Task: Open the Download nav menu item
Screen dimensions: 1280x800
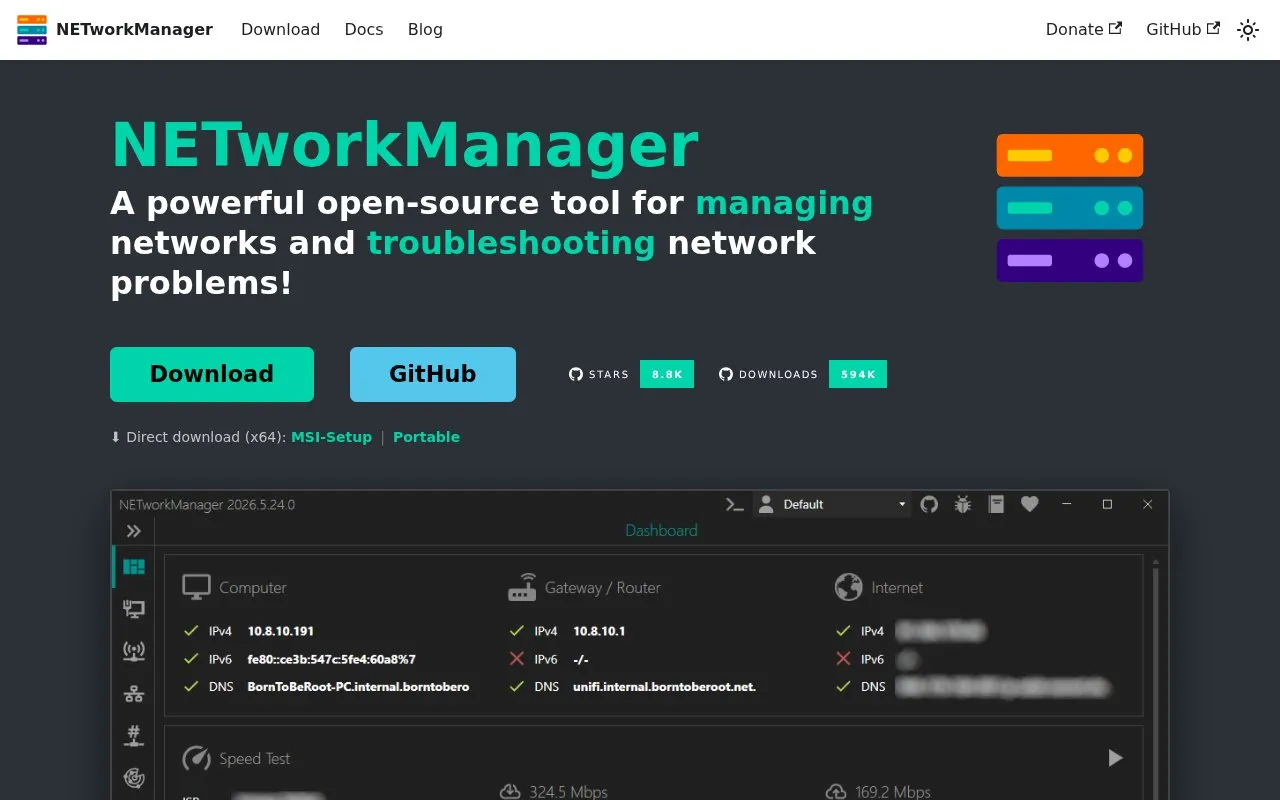Action: click(280, 30)
